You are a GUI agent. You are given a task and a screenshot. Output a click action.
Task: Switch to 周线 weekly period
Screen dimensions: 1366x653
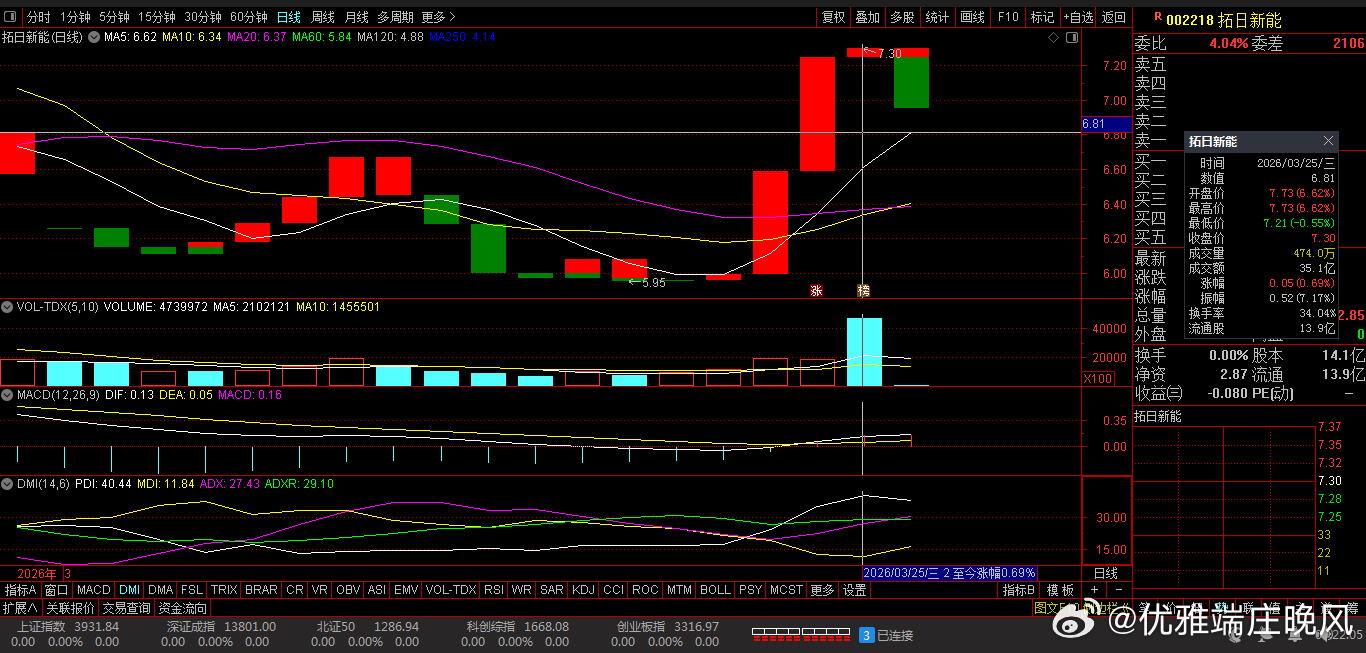pos(322,17)
